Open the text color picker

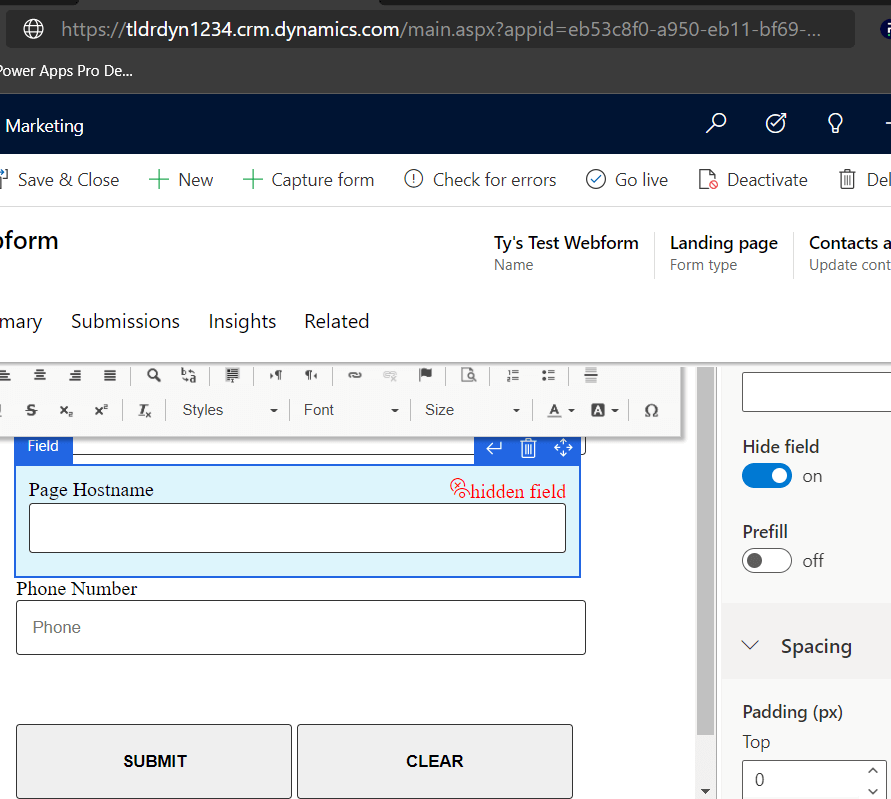[x=560, y=410]
